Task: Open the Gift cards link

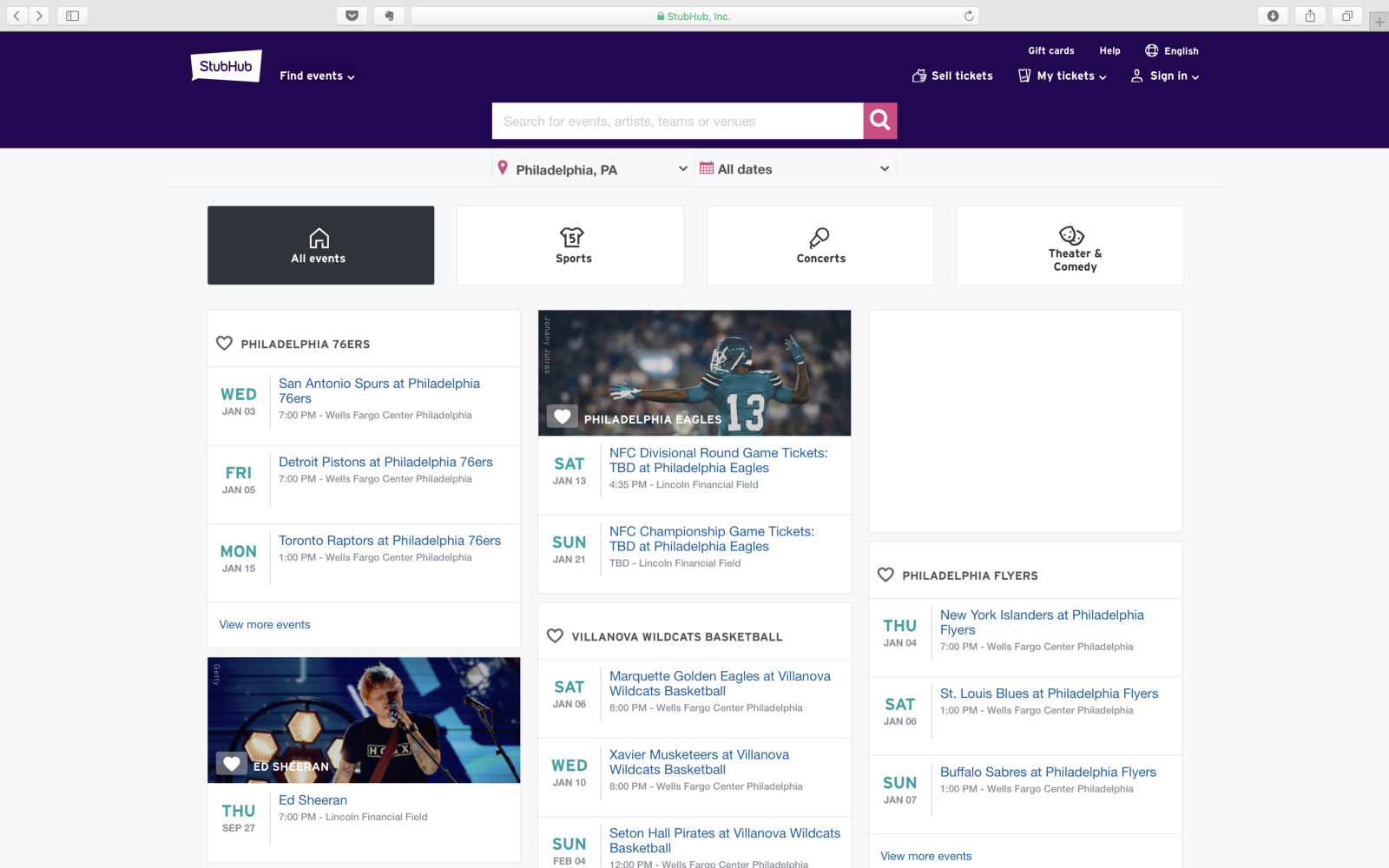Action: (x=1051, y=50)
